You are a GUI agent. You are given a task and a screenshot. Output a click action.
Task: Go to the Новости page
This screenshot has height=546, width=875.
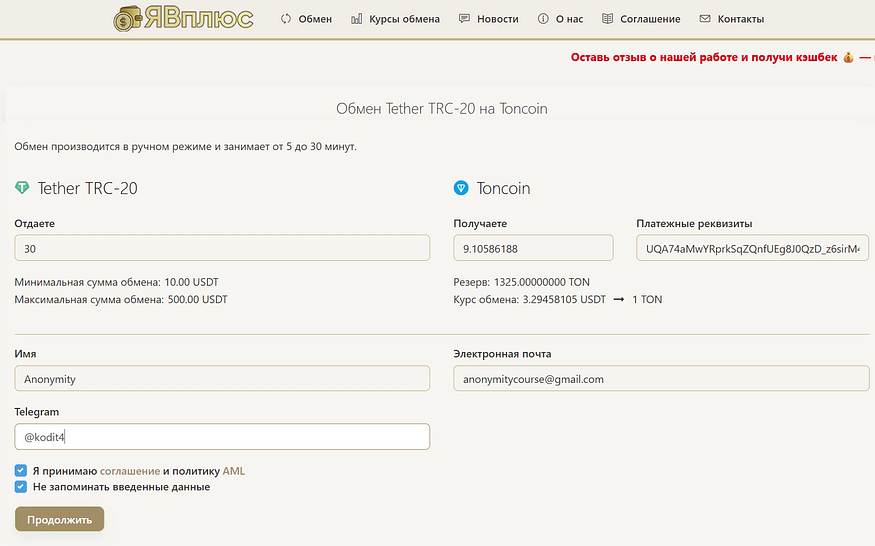[498, 19]
